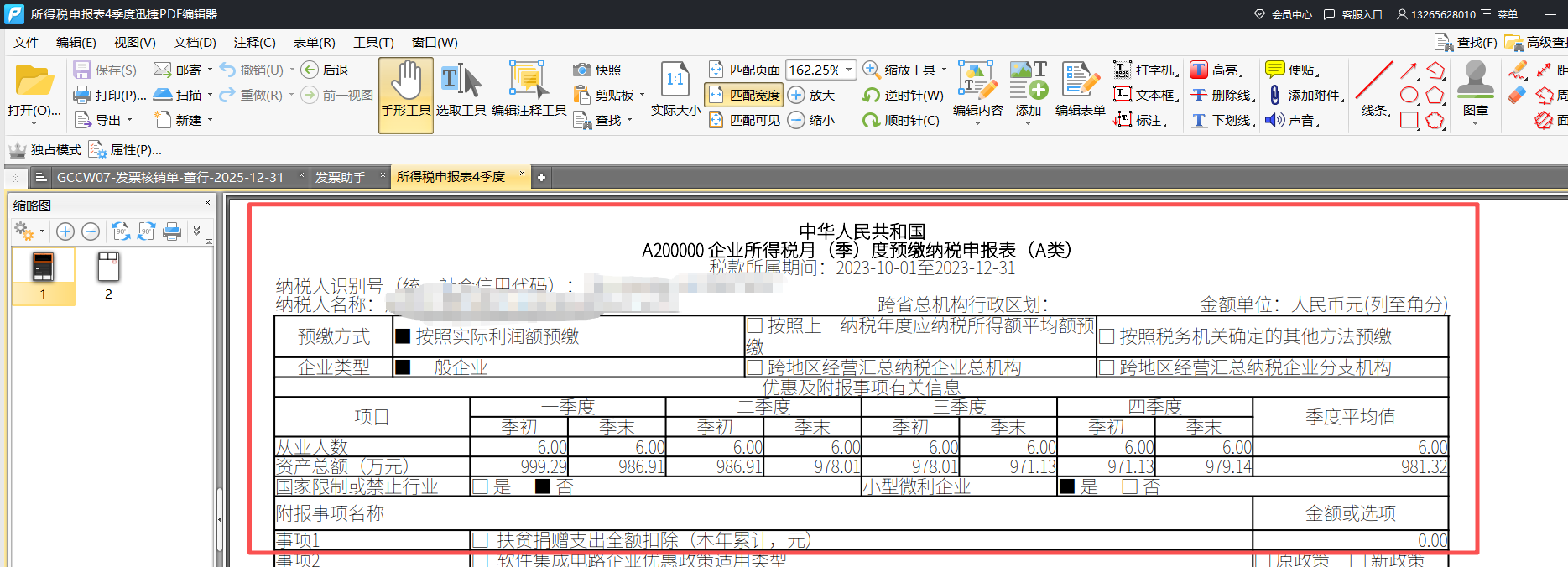Enable 独占模式 exclusive mode
Viewport: 1568px width, 567px height.
pos(45,150)
